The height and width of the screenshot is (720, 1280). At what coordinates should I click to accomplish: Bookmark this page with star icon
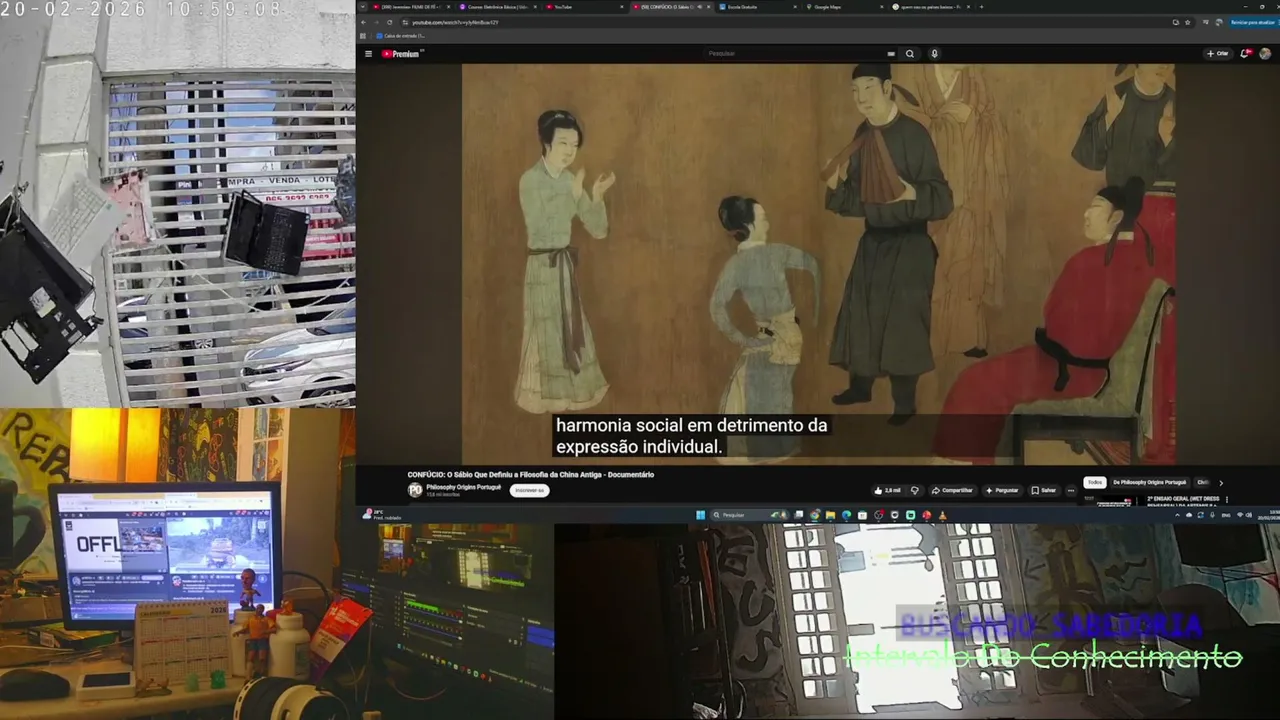click(1189, 22)
